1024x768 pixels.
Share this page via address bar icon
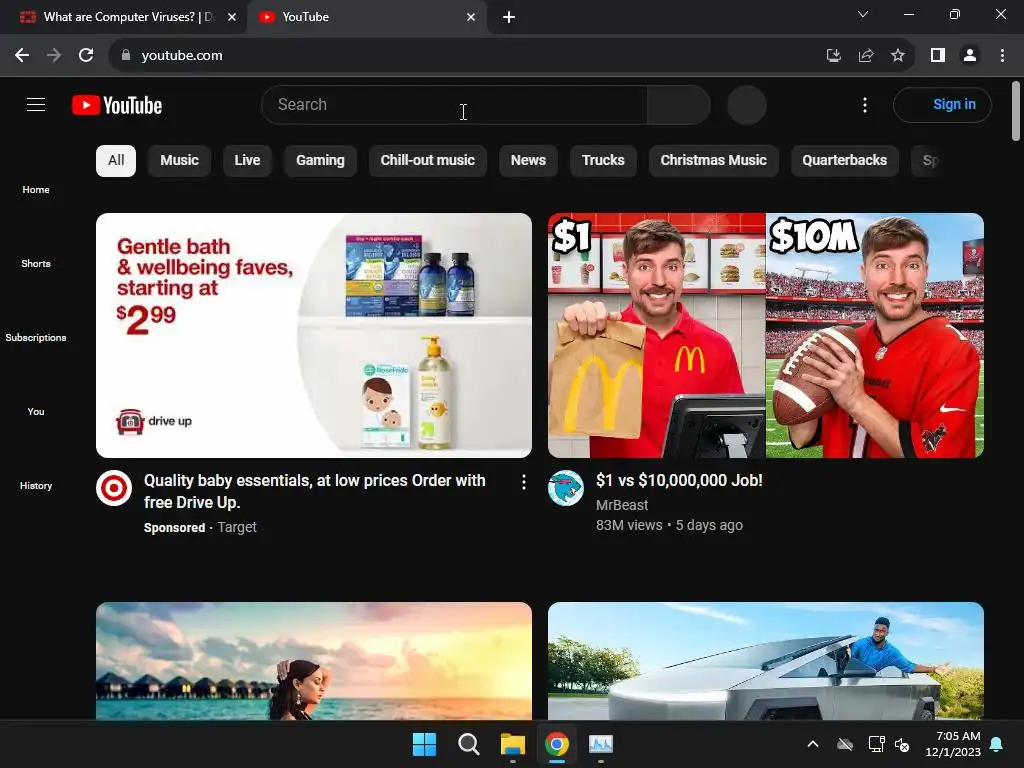[x=866, y=56]
